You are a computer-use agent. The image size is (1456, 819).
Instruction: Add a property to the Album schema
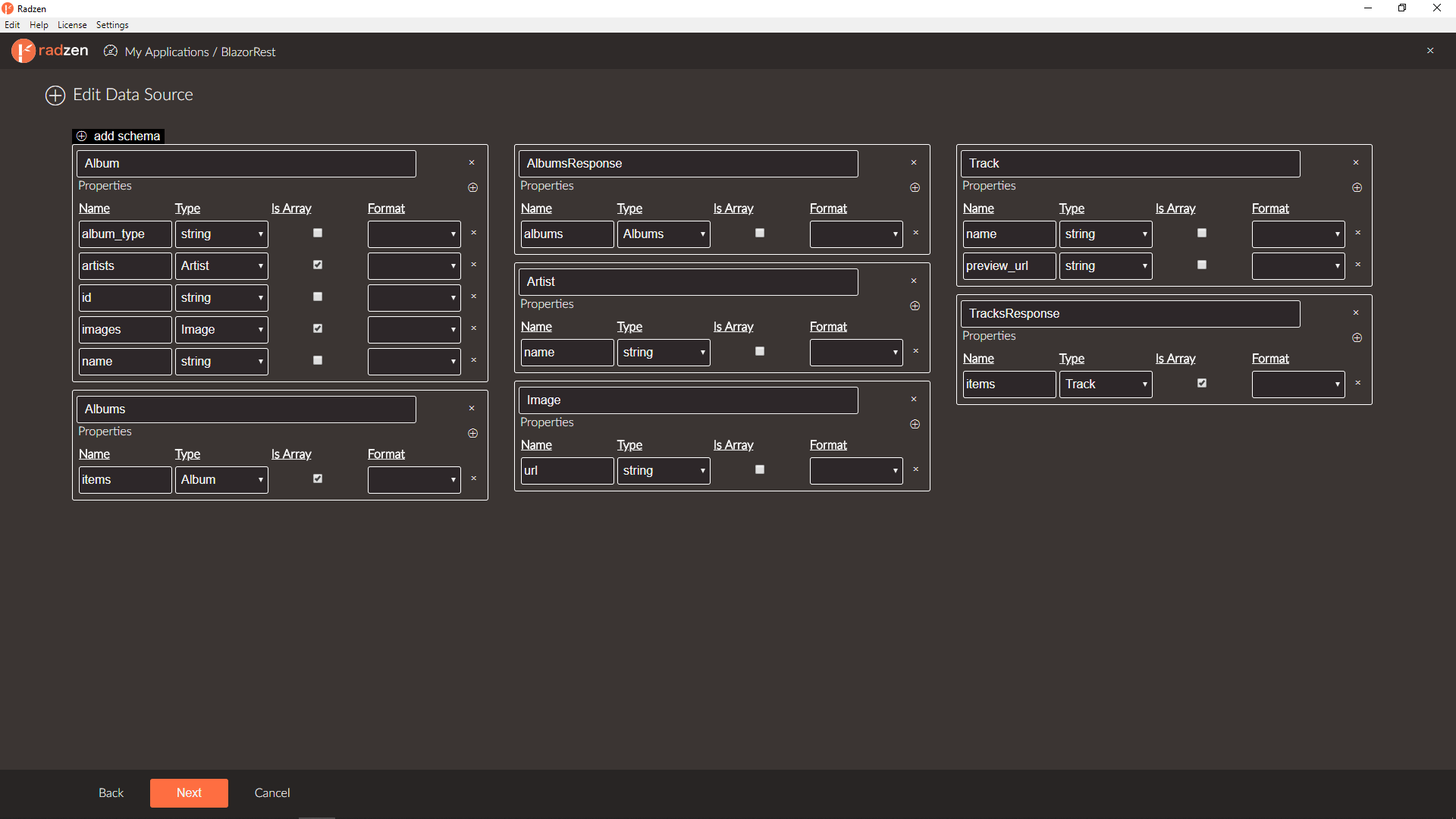point(473,187)
